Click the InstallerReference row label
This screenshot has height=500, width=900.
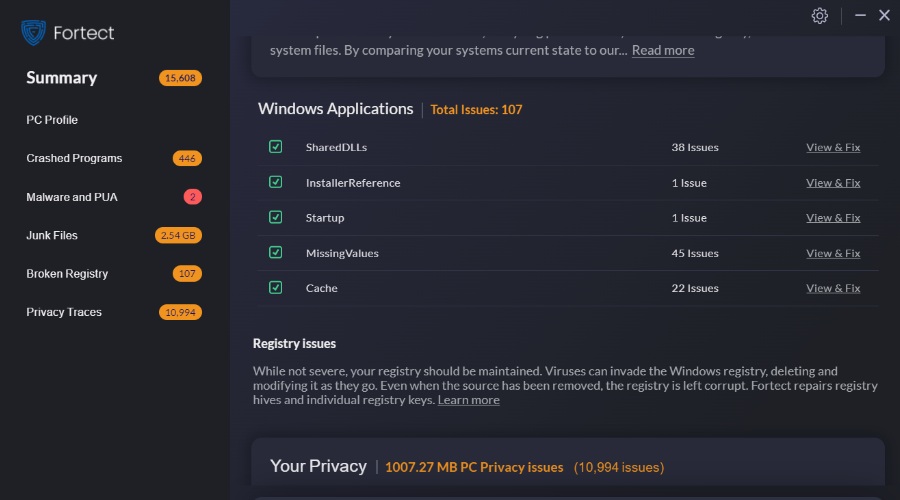[x=353, y=183]
